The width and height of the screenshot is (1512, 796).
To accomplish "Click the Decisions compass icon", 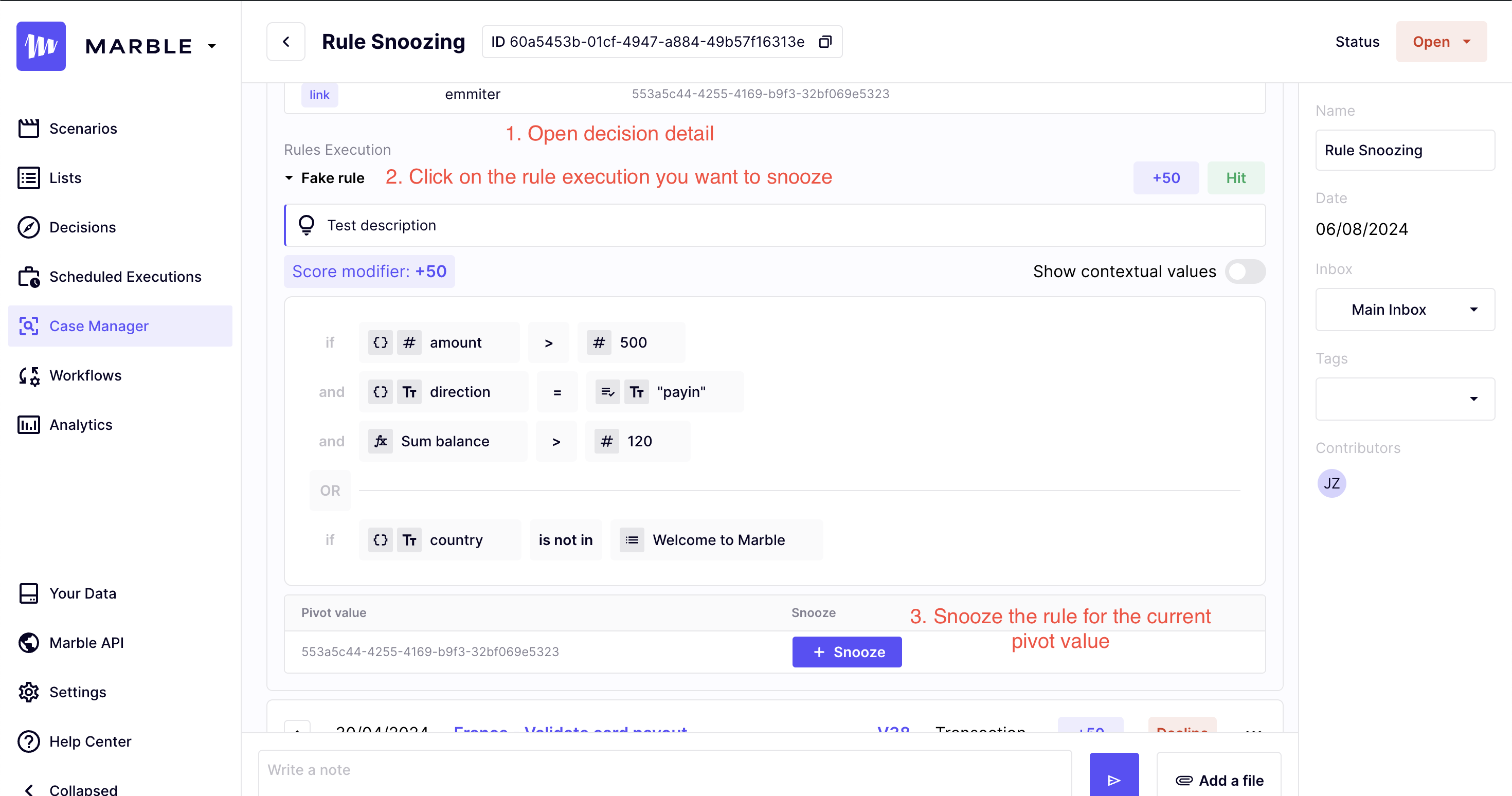I will pyautogui.click(x=29, y=227).
